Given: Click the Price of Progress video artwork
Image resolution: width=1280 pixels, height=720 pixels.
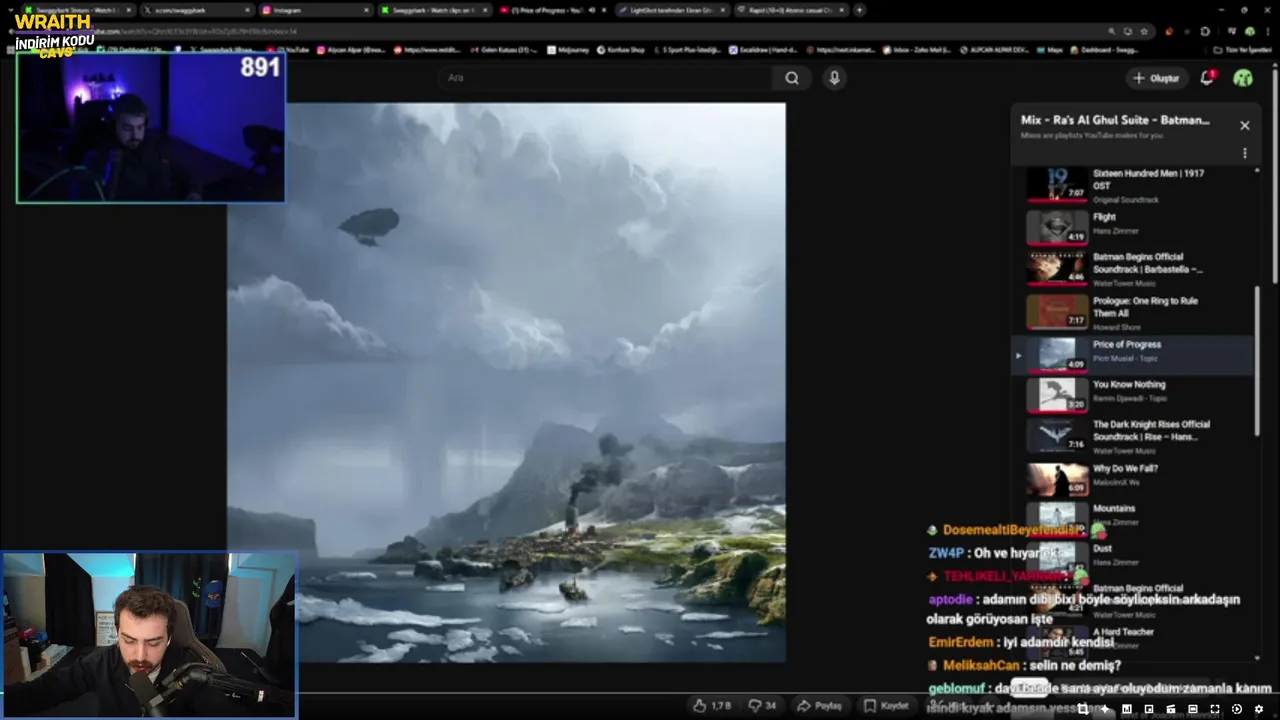Looking at the screenshot, I should tap(506, 382).
